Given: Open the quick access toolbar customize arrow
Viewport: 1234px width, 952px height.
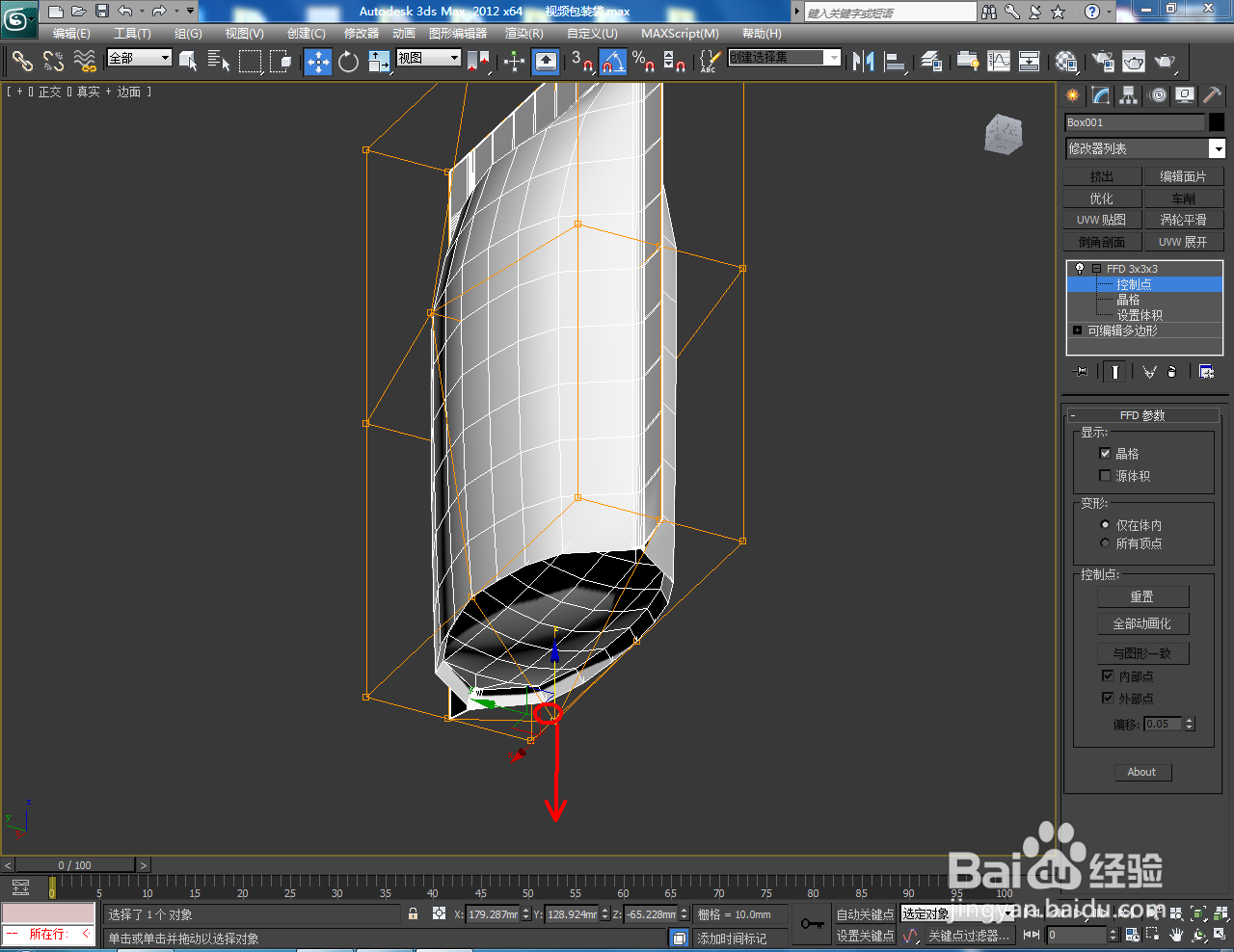Looking at the screenshot, I should 190,12.
